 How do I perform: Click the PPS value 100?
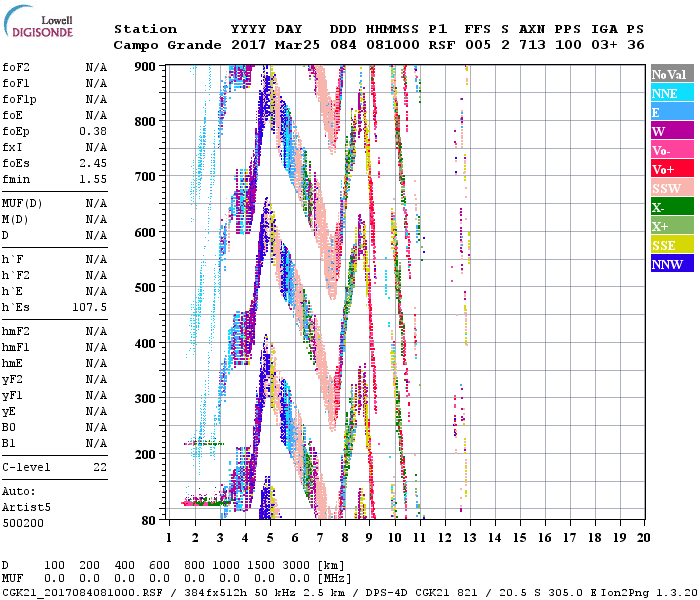[568, 45]
